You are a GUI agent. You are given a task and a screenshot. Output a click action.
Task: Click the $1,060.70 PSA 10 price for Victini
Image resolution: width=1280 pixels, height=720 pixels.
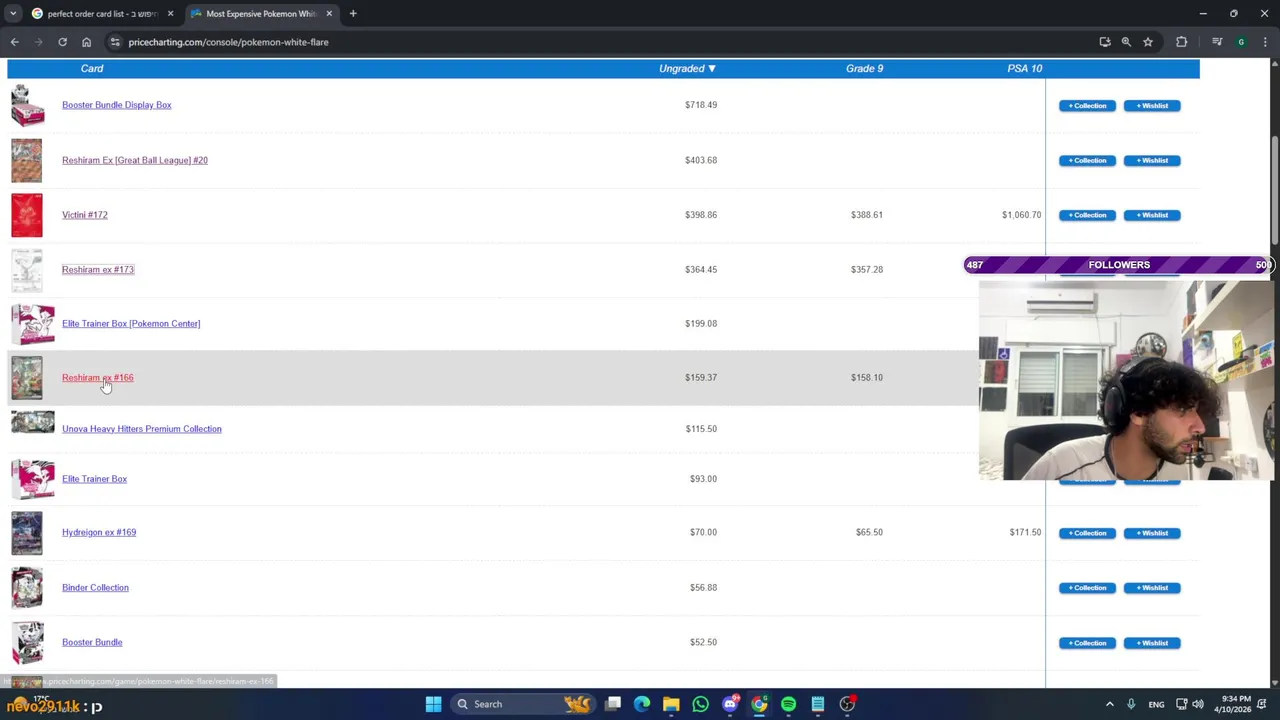tap(1021, 215)
